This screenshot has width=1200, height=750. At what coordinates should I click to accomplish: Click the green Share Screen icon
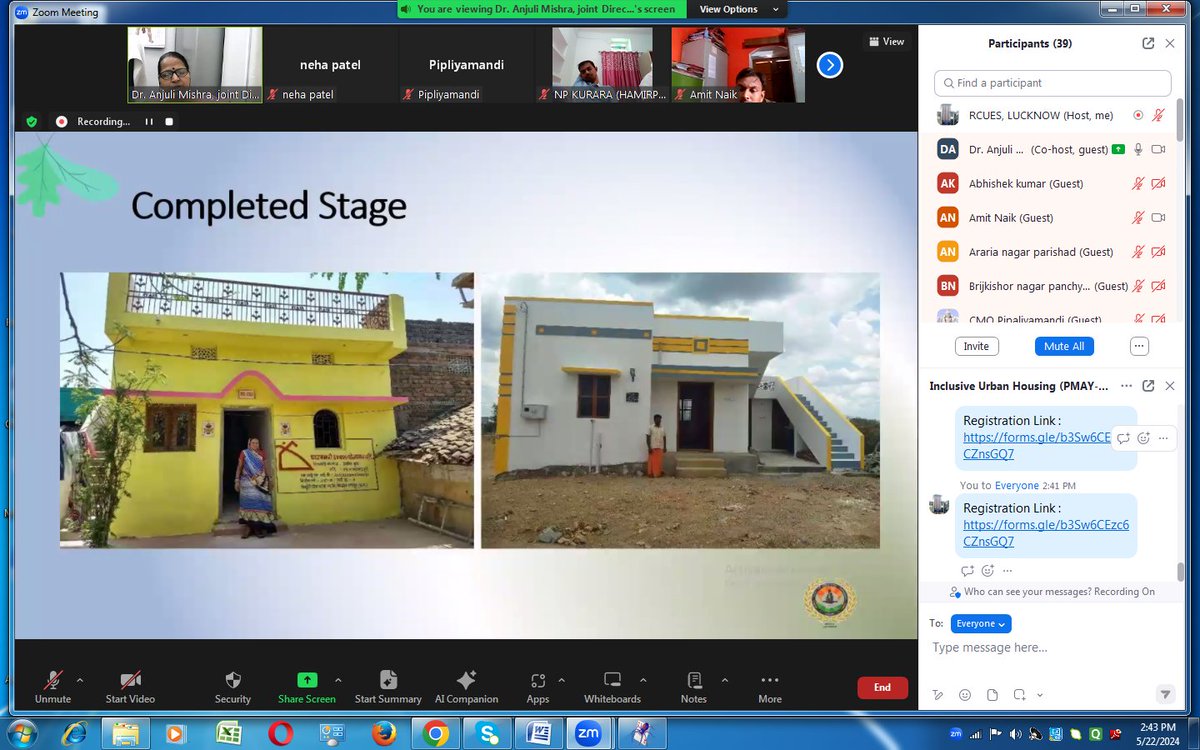[307, 680]
